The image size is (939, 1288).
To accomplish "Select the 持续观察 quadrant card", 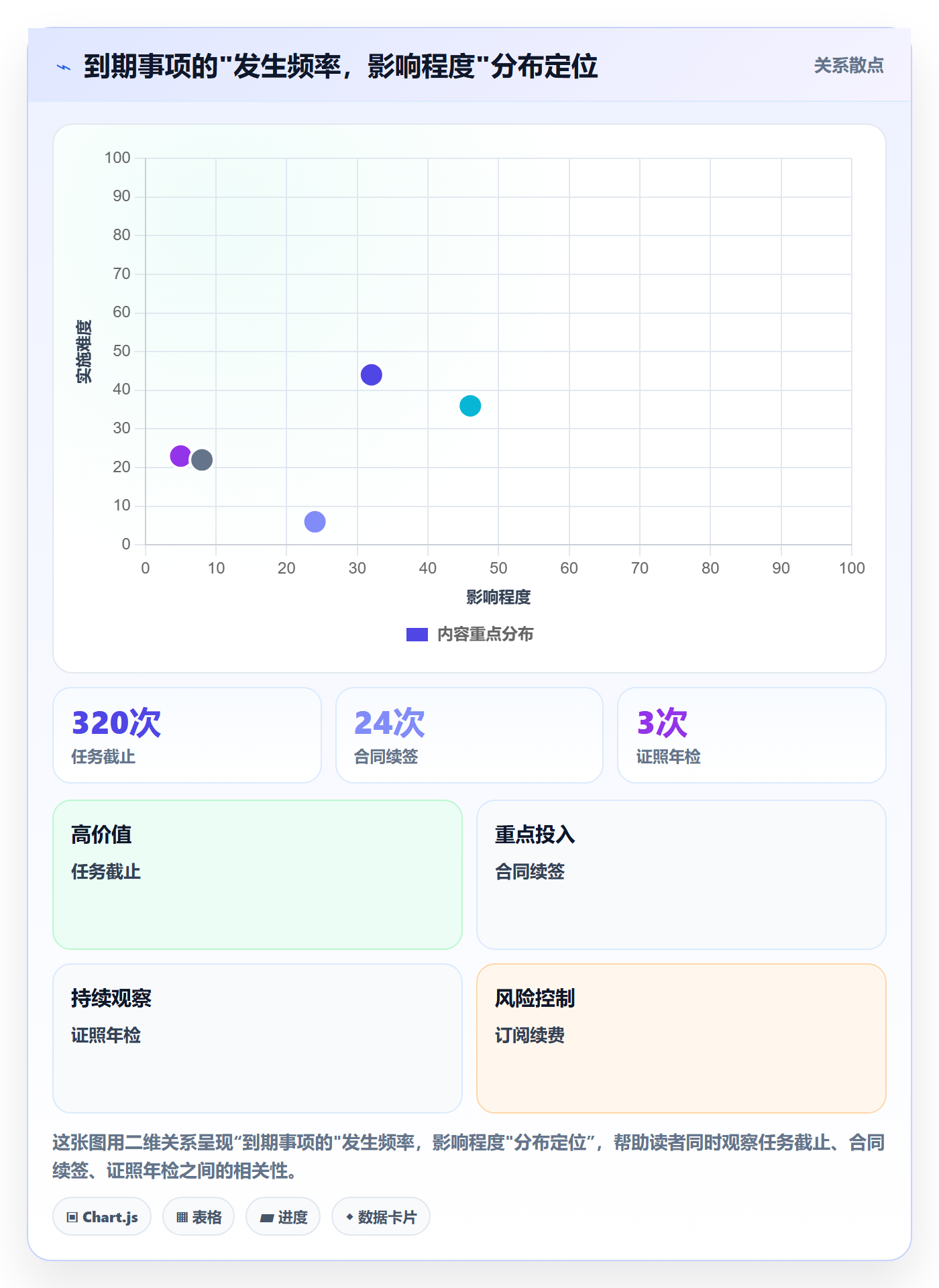I will [x=258, y=1038].
